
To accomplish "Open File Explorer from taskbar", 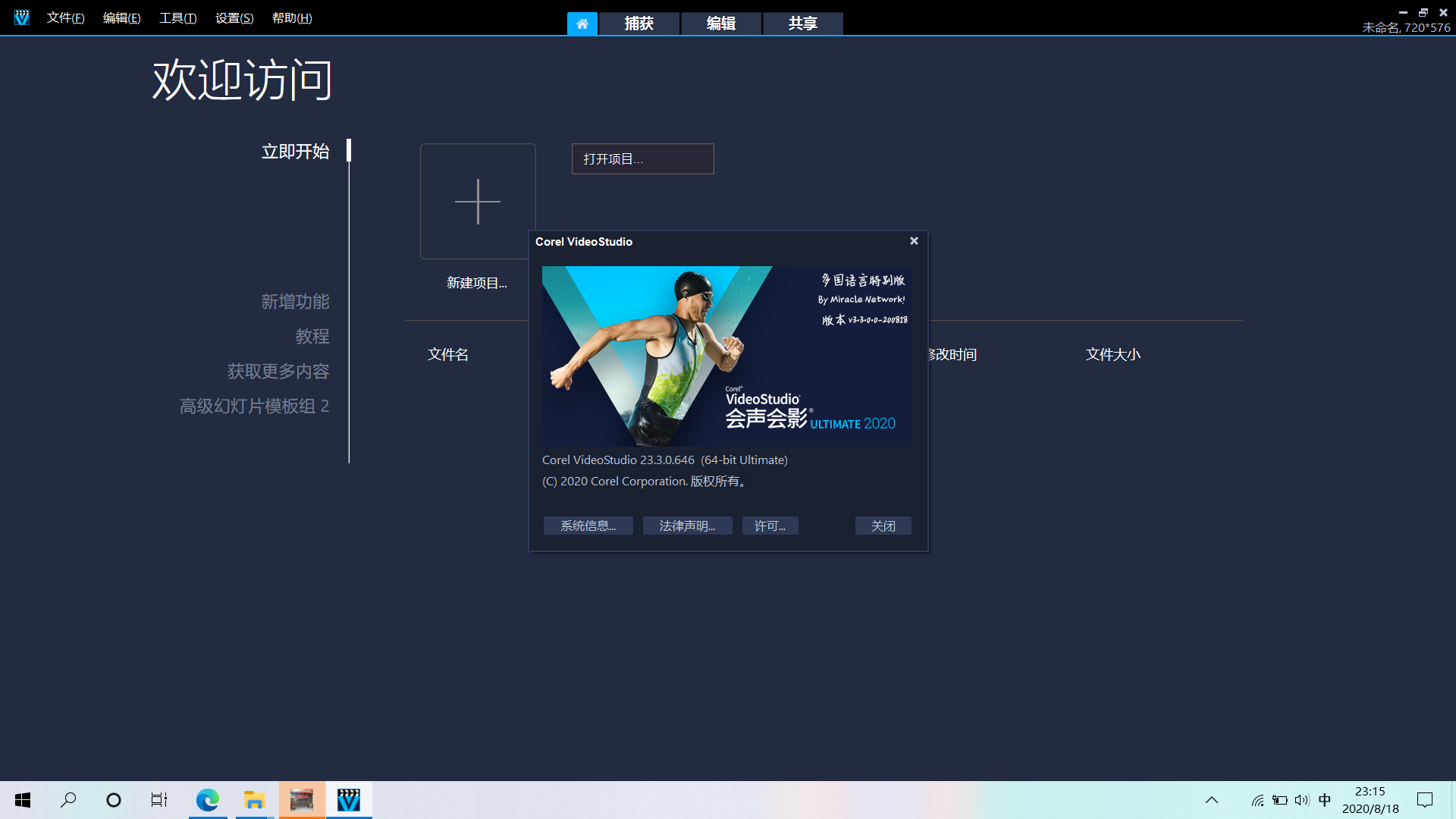I will point(254,800).
